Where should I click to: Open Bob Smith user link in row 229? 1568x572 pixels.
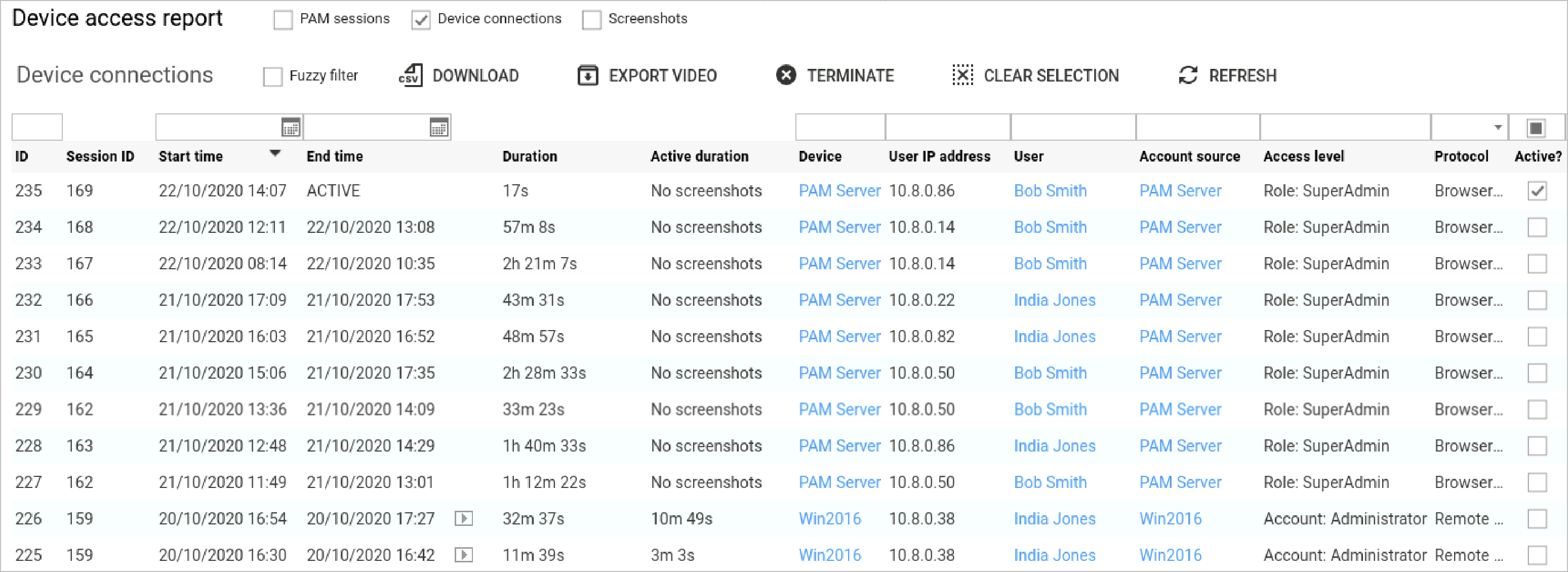pos(1050,410)
